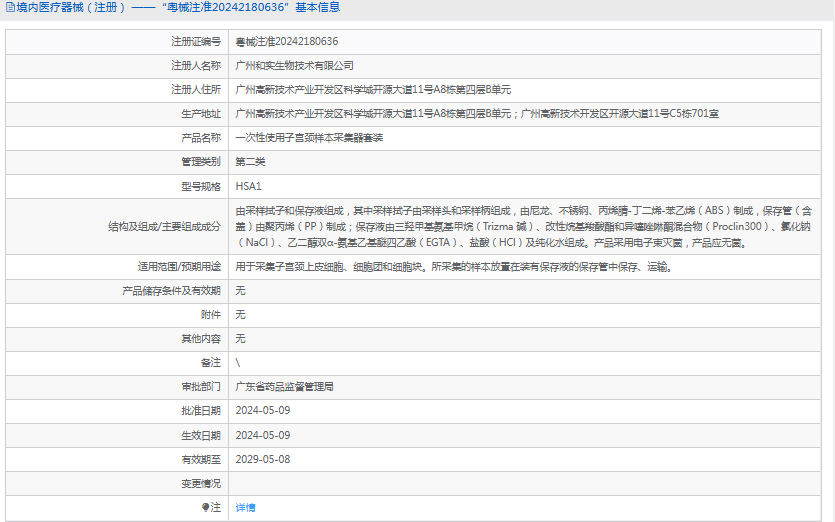Select 无 value in 产品储存条件及有效期 row
835x522 pixels.
[241, 290]
